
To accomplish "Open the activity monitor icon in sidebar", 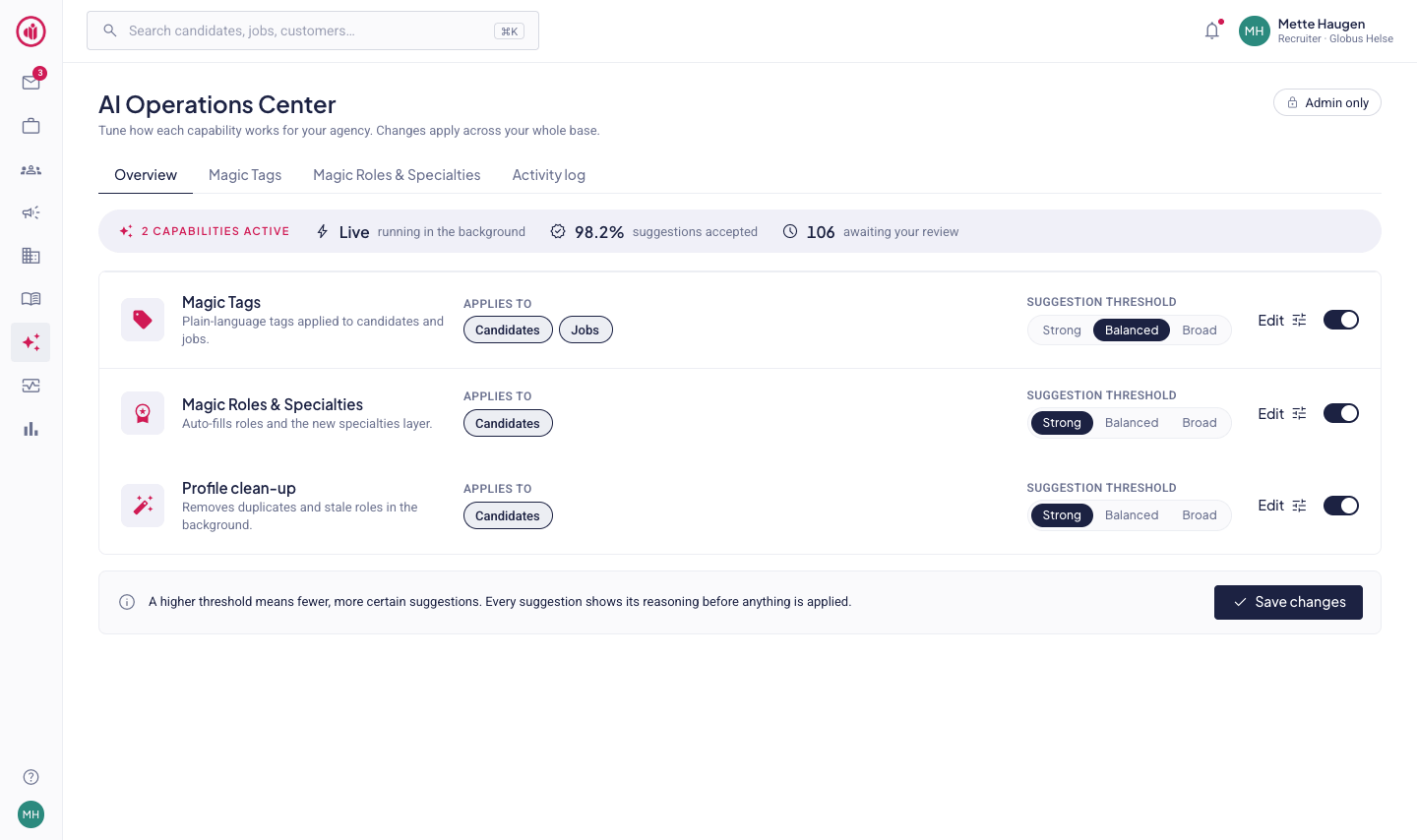I will 31,386.
